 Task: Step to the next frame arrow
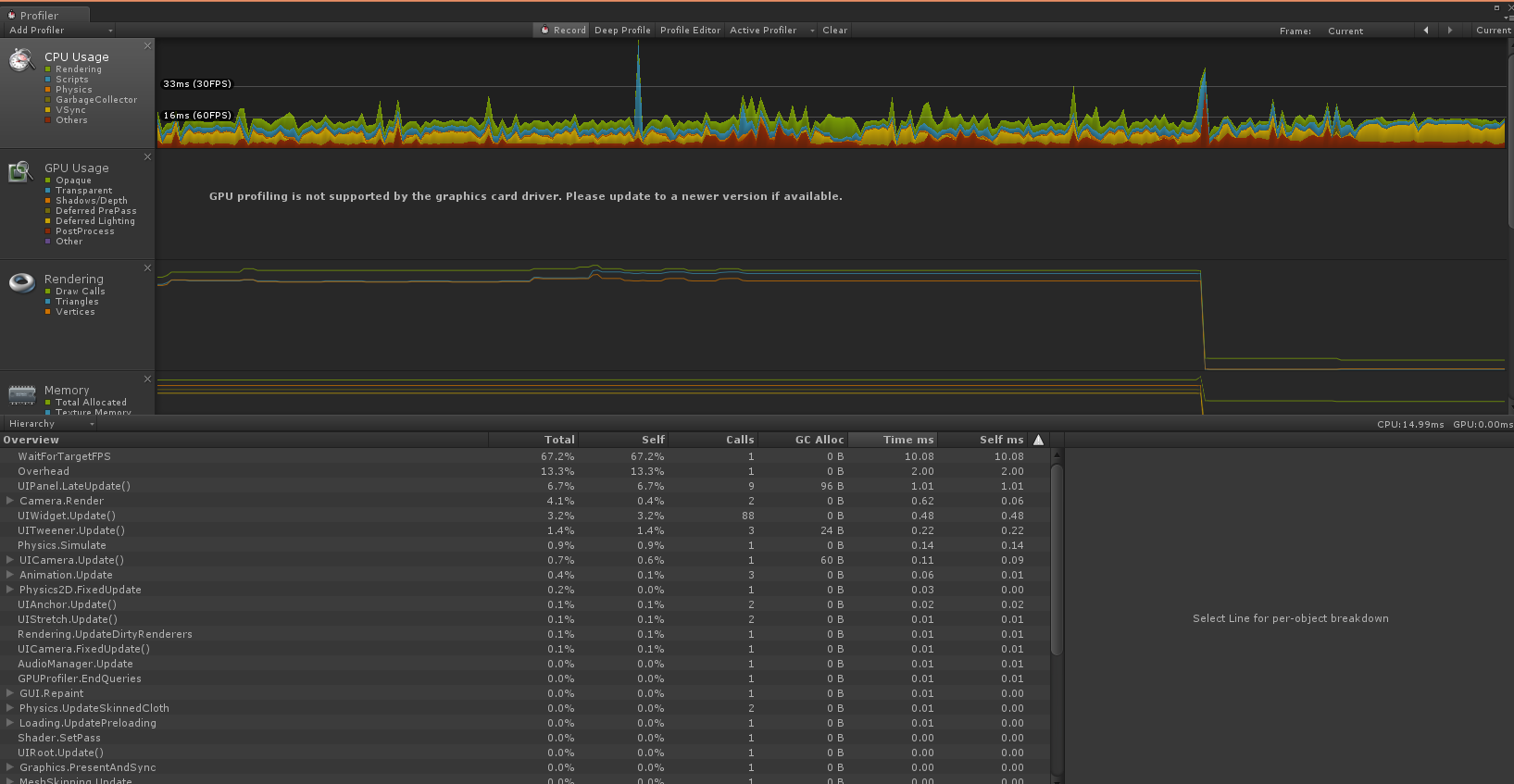click(x=1450, y=31)
